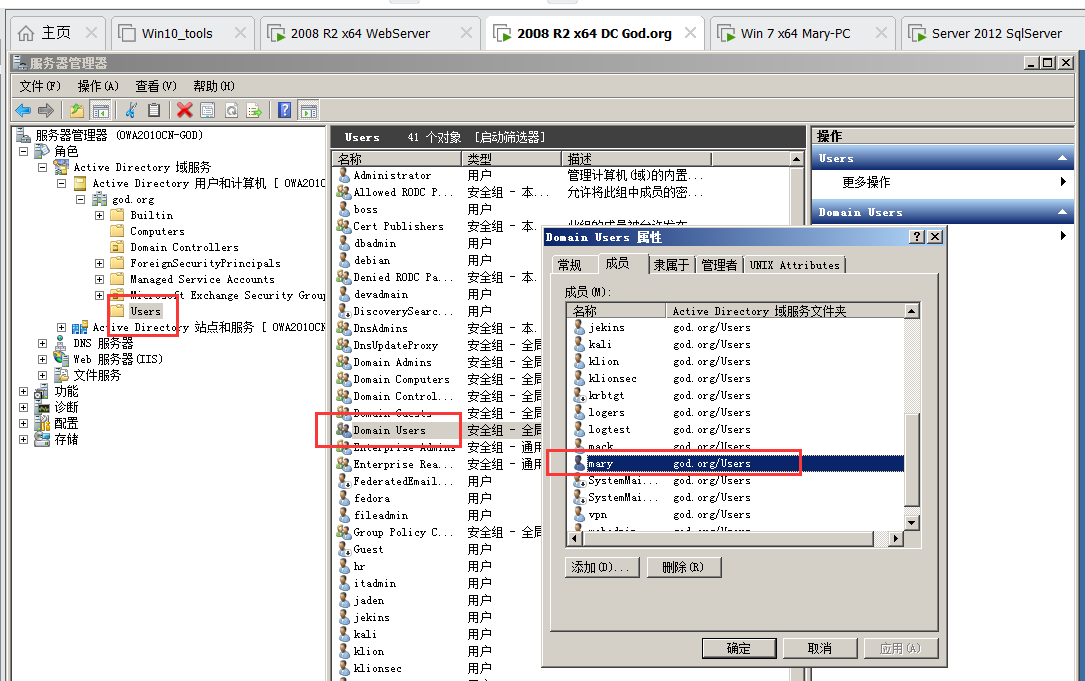This screenshot has height=681, width=1085.
Task: Expand the DNS 服务器 tree node
Action: pyautogui.click(x=42, y=343)
